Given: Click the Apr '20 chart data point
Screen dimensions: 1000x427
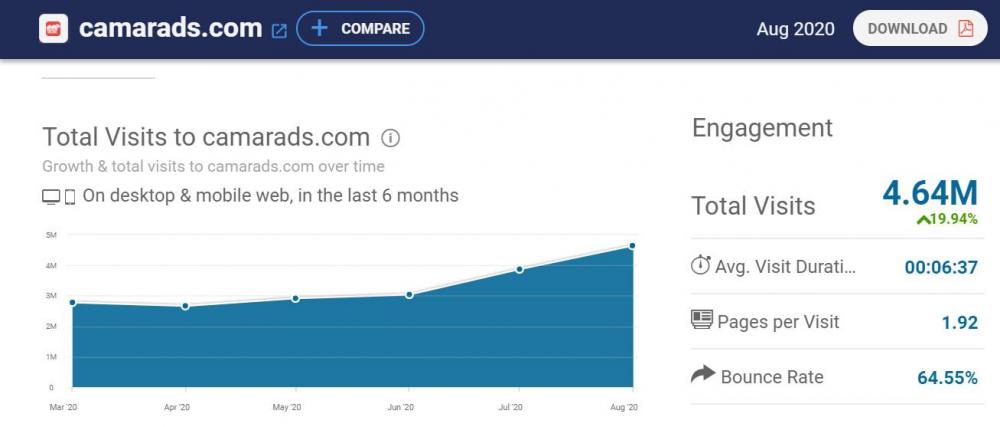Looking at the screenshot, I should click(x=185, y=306).
